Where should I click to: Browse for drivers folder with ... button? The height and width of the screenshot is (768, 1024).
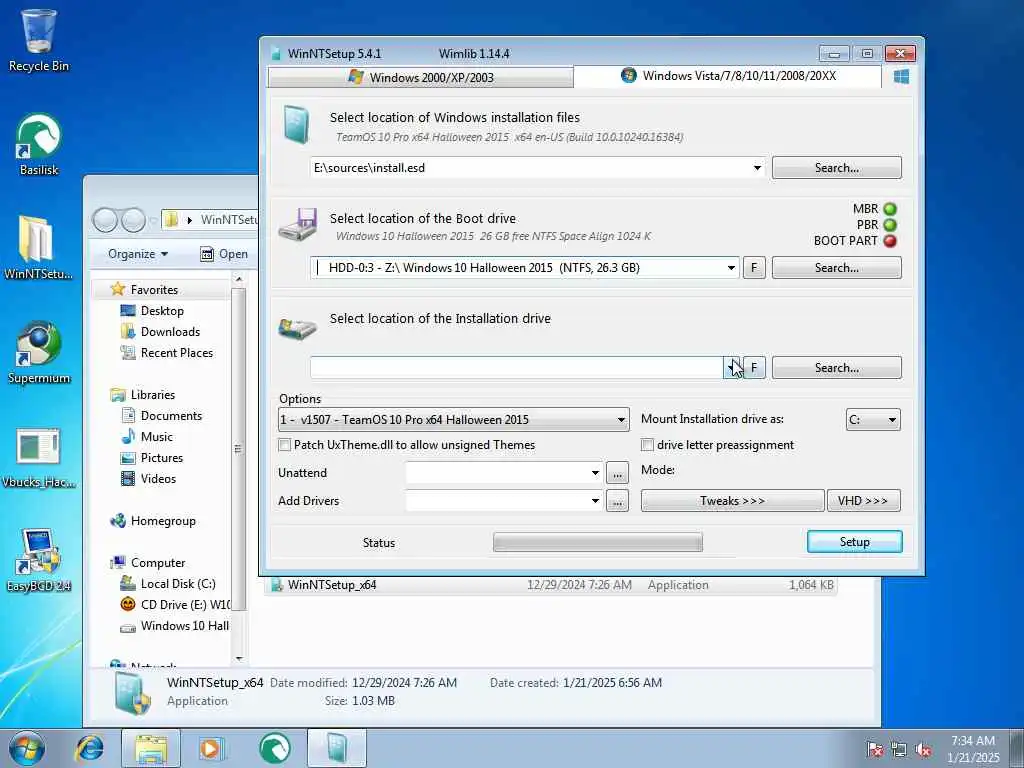pyautogui.click(x=617, y=501)
